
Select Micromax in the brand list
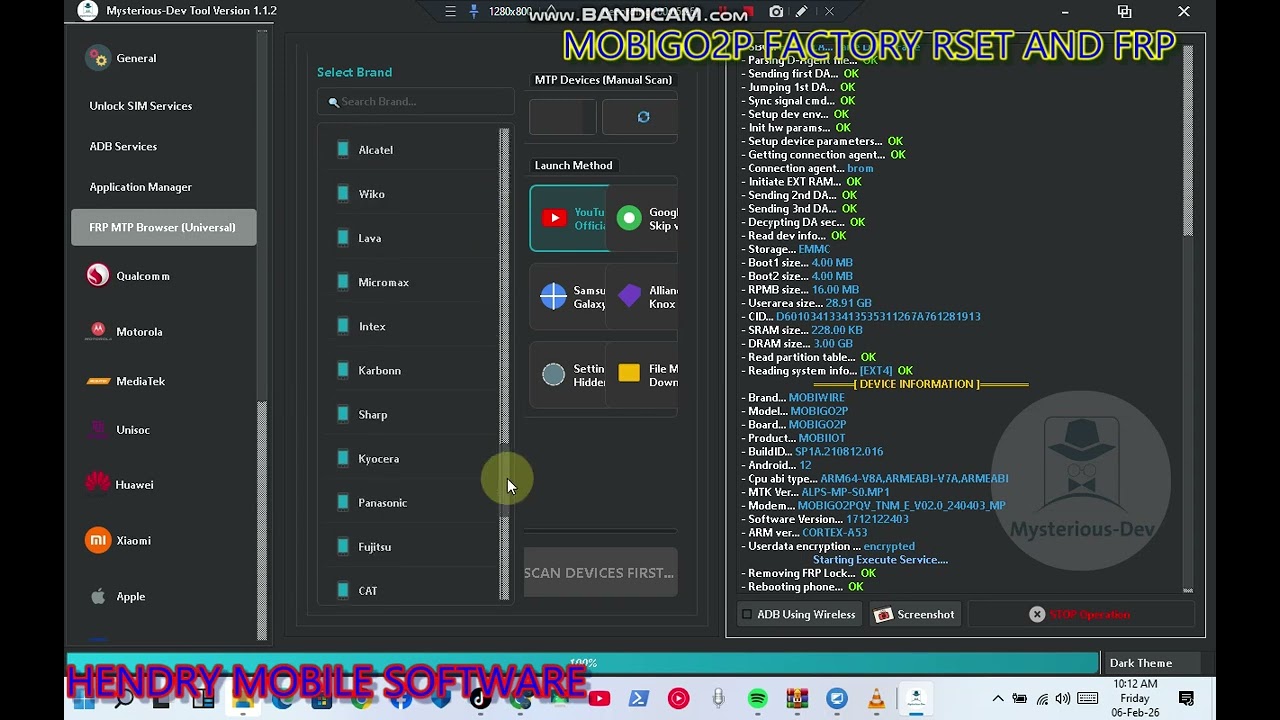(x=410, y=282)
